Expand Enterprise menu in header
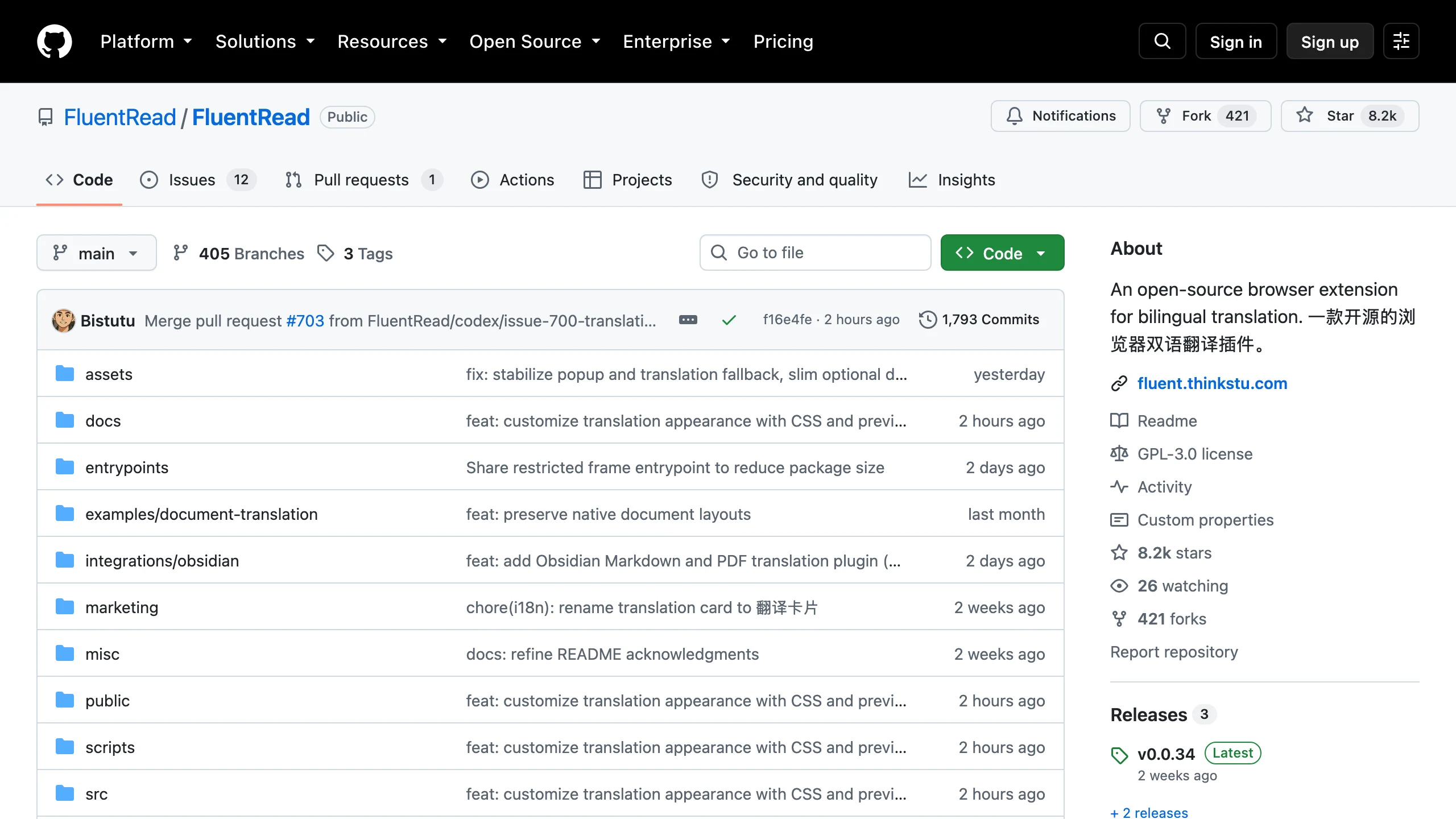The height and width of the screenshot is (819, 1456). pos(676,41)
